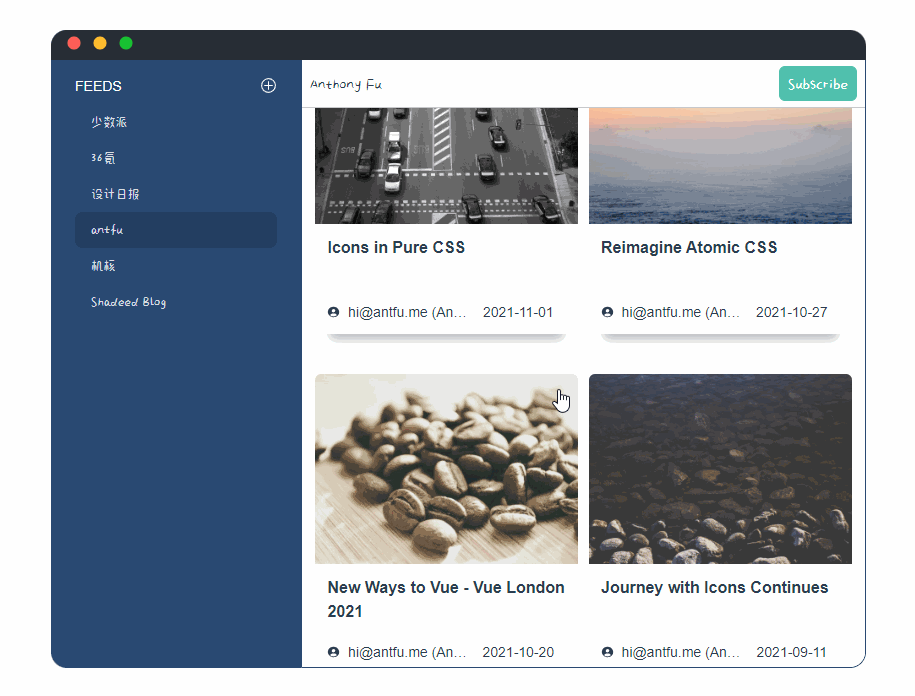Click the date 2021-11-01
This screenshot has height=696, width=915.
(x=518, y=312)
